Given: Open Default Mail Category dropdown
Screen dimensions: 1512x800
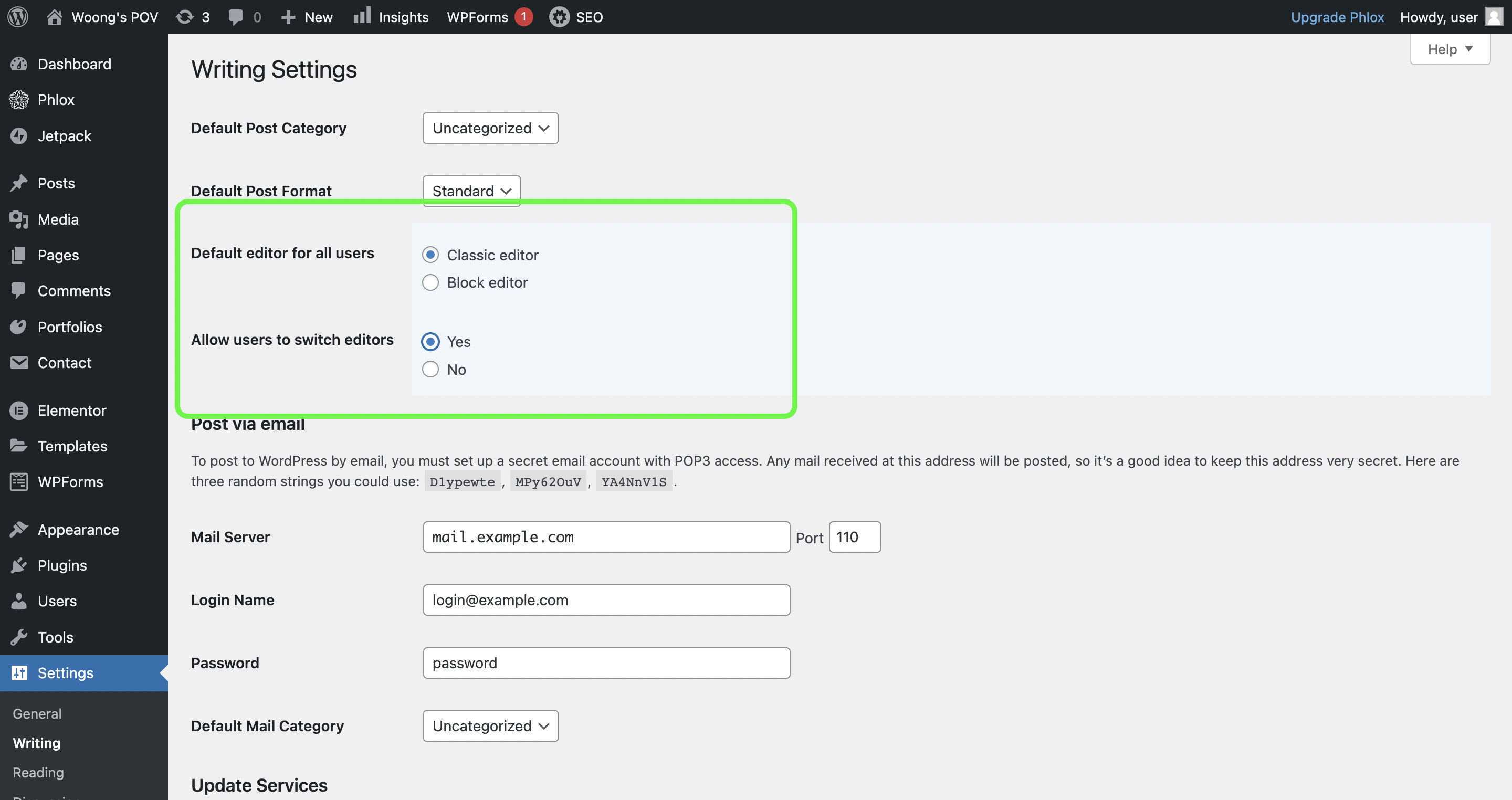Looking at the screenshot, I should 490,726.
